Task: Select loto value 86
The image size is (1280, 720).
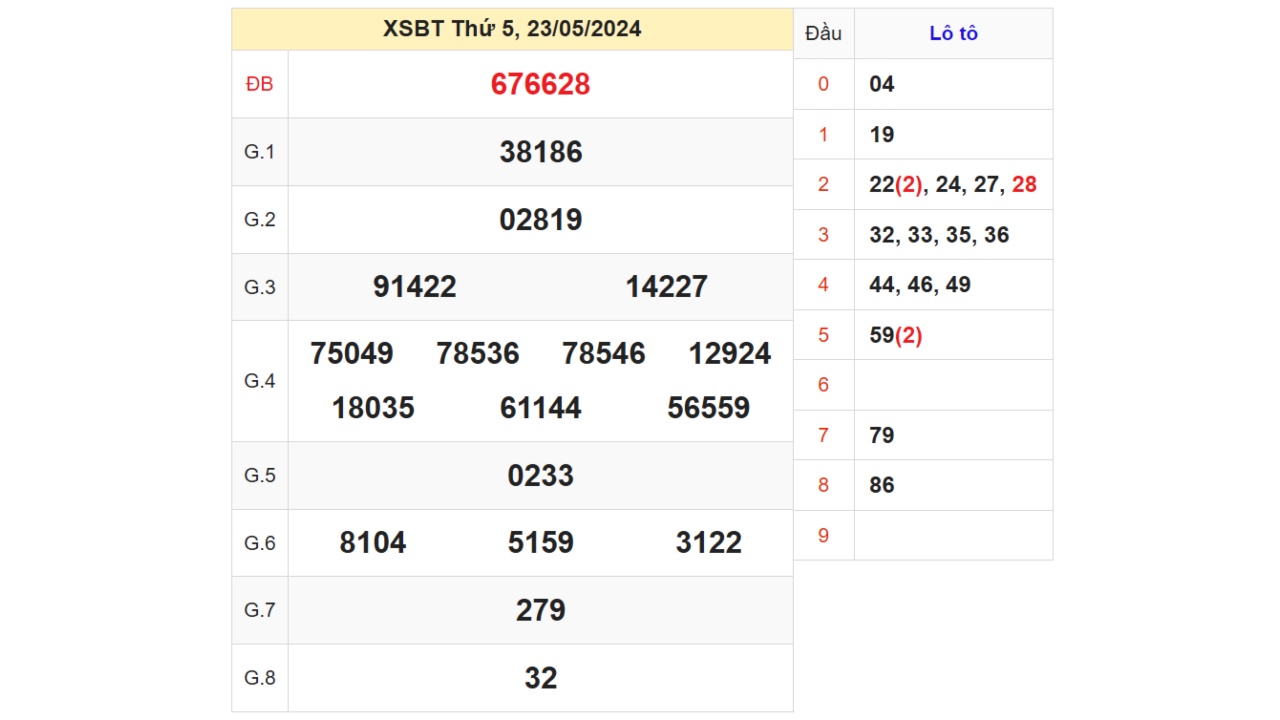Action: coord(882,485)
